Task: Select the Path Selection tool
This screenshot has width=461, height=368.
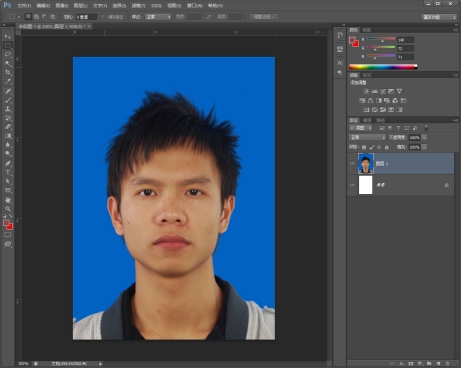Action: click(8, 182)
